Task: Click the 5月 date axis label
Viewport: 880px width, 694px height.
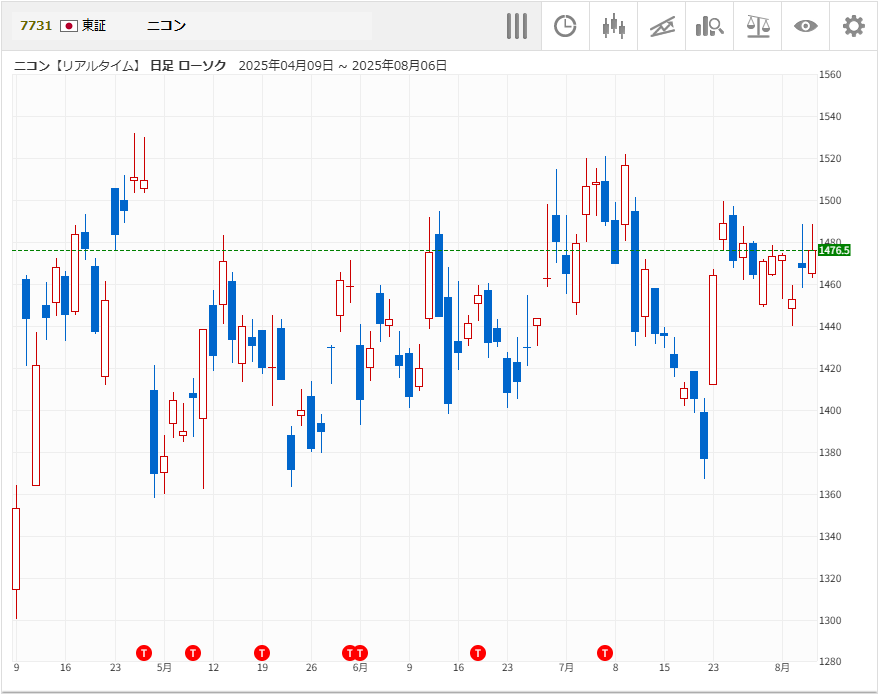Action: coord(164,668)
